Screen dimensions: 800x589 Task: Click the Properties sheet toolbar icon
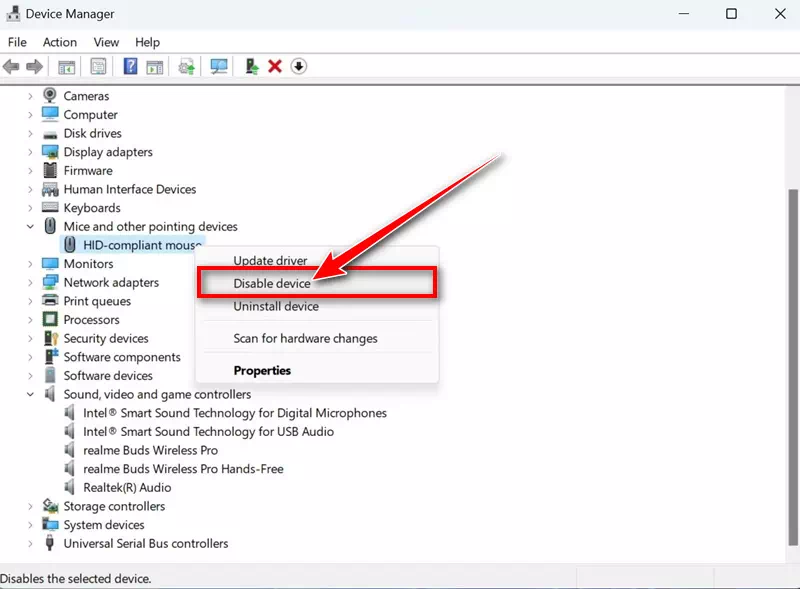pos(98,67)
